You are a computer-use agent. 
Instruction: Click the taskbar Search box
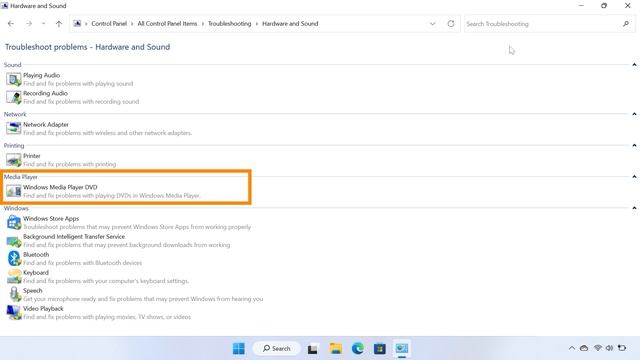(x=276, y=348)
